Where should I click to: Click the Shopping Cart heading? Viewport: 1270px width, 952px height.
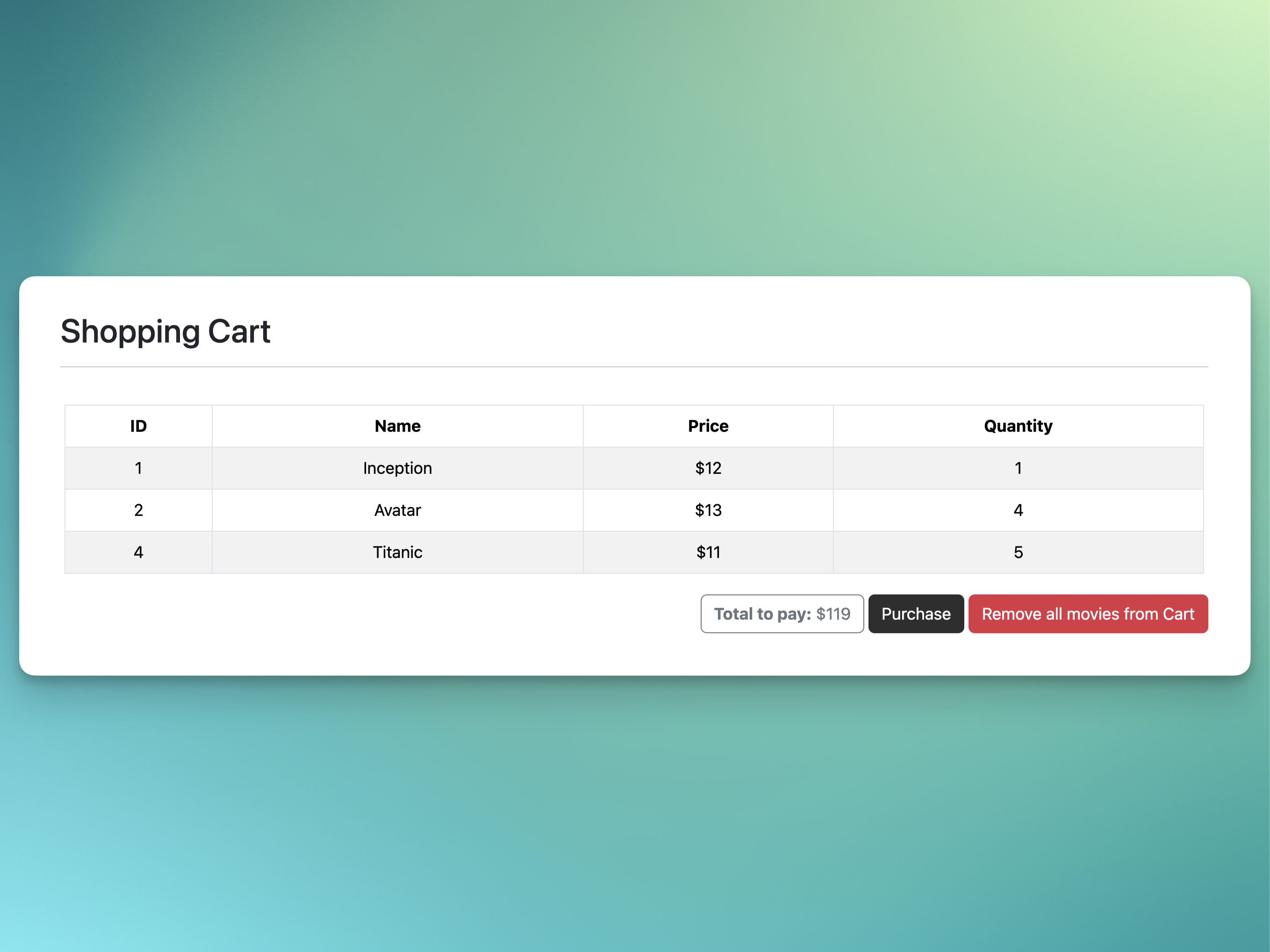(x=165, y=331)
